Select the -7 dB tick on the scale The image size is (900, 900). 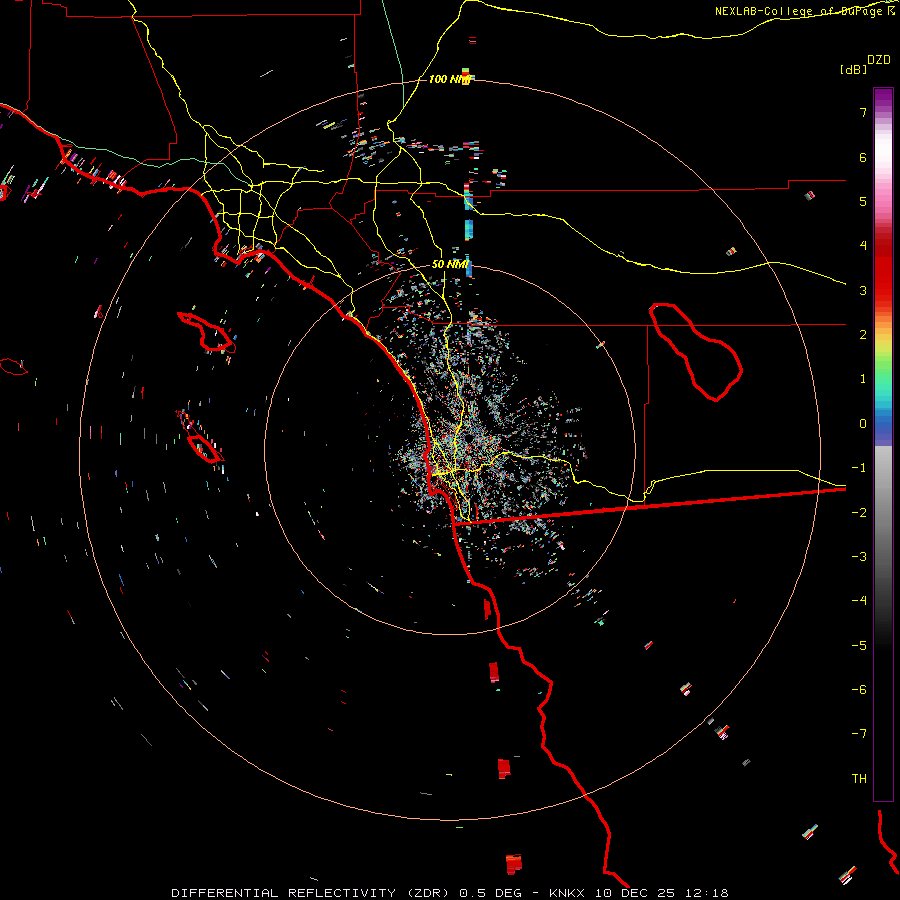859,734
